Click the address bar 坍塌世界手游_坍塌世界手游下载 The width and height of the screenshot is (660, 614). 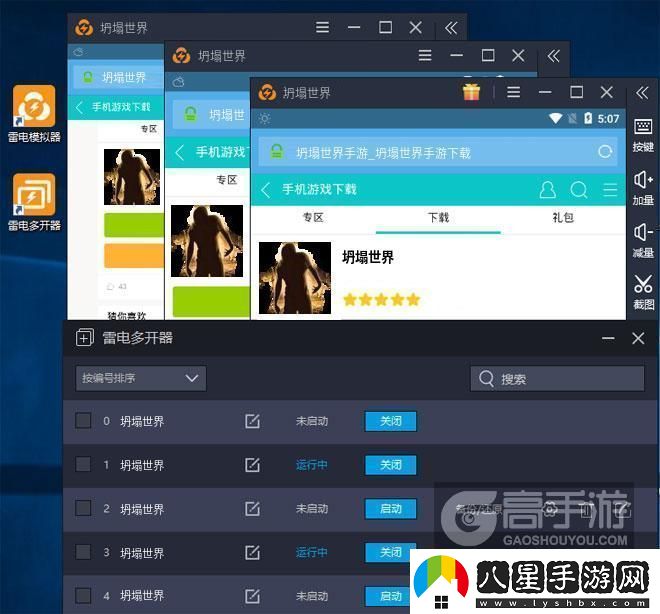437,152
